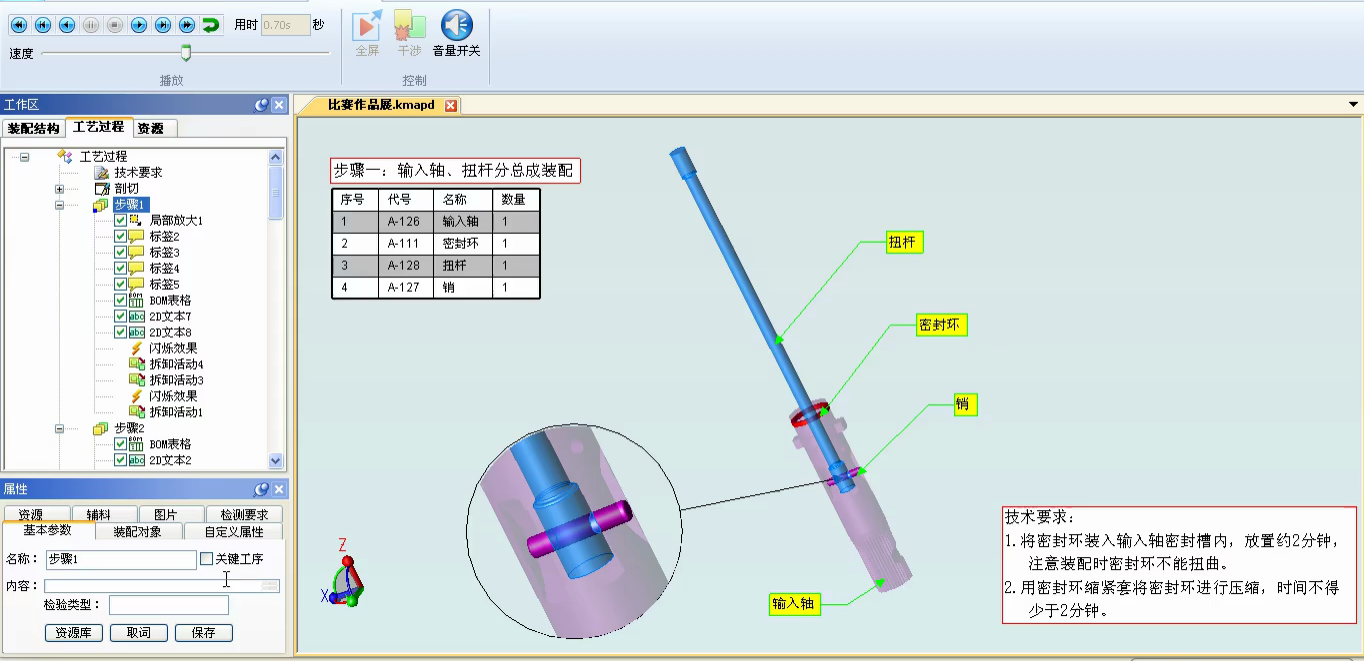Enable the 关键工序 checkbox
The width and height of the screenshot is (1364, 662).
(x=207, y=559)
